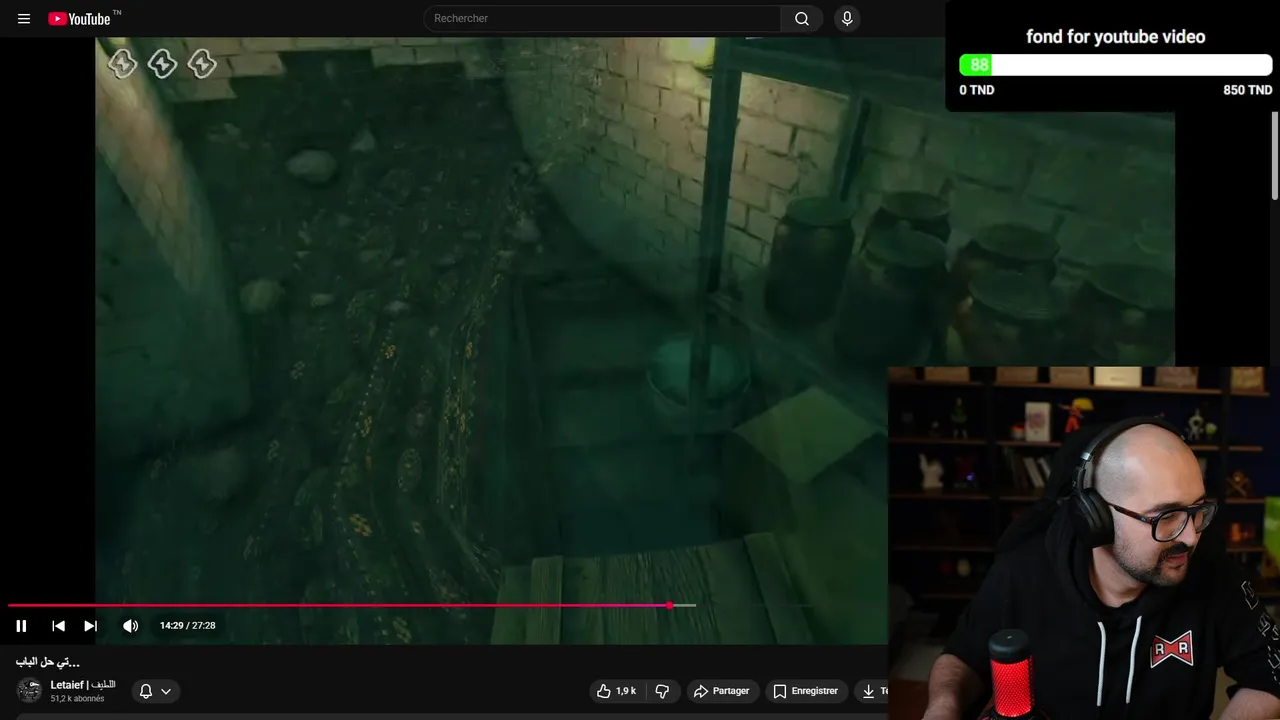Skip to the next video
1280x720 pixels.
[90, 626]
